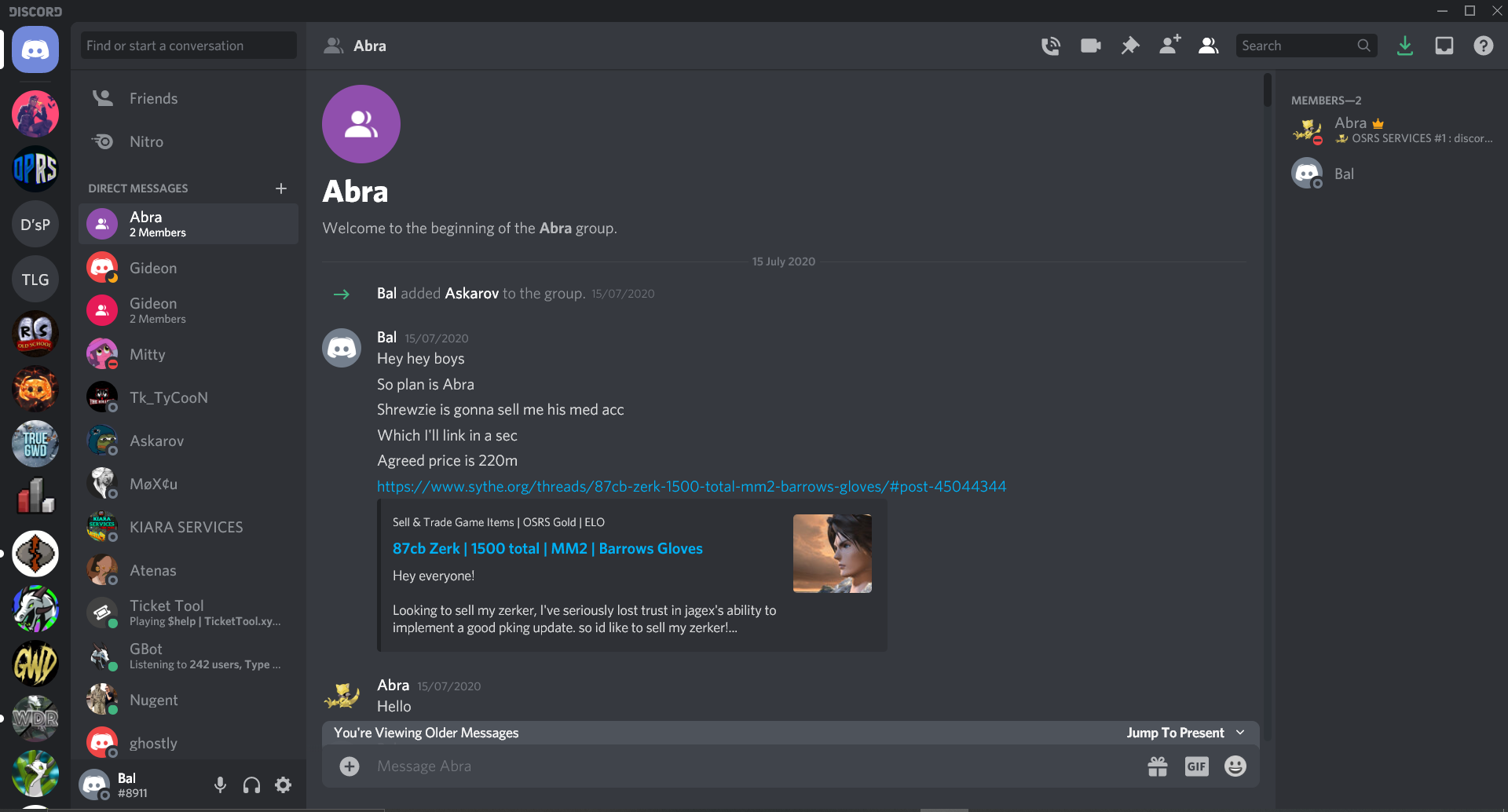Open the GIF picker
The image size is (1508, 812).
(1196, 766)
